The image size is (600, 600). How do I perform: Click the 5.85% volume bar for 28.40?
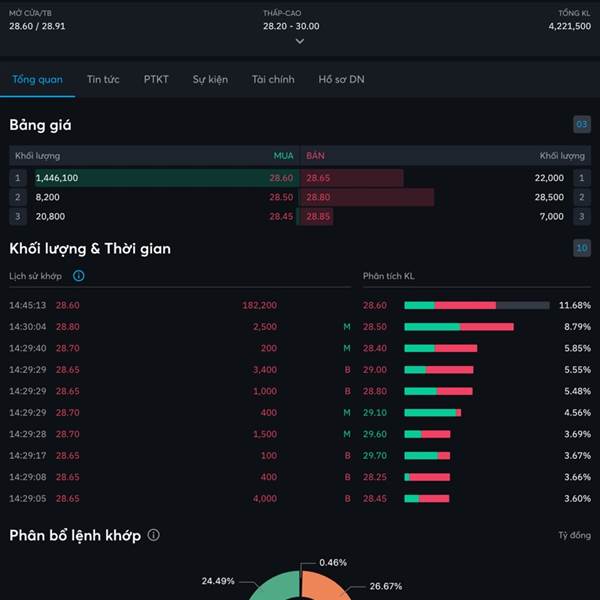coord(441,348)
